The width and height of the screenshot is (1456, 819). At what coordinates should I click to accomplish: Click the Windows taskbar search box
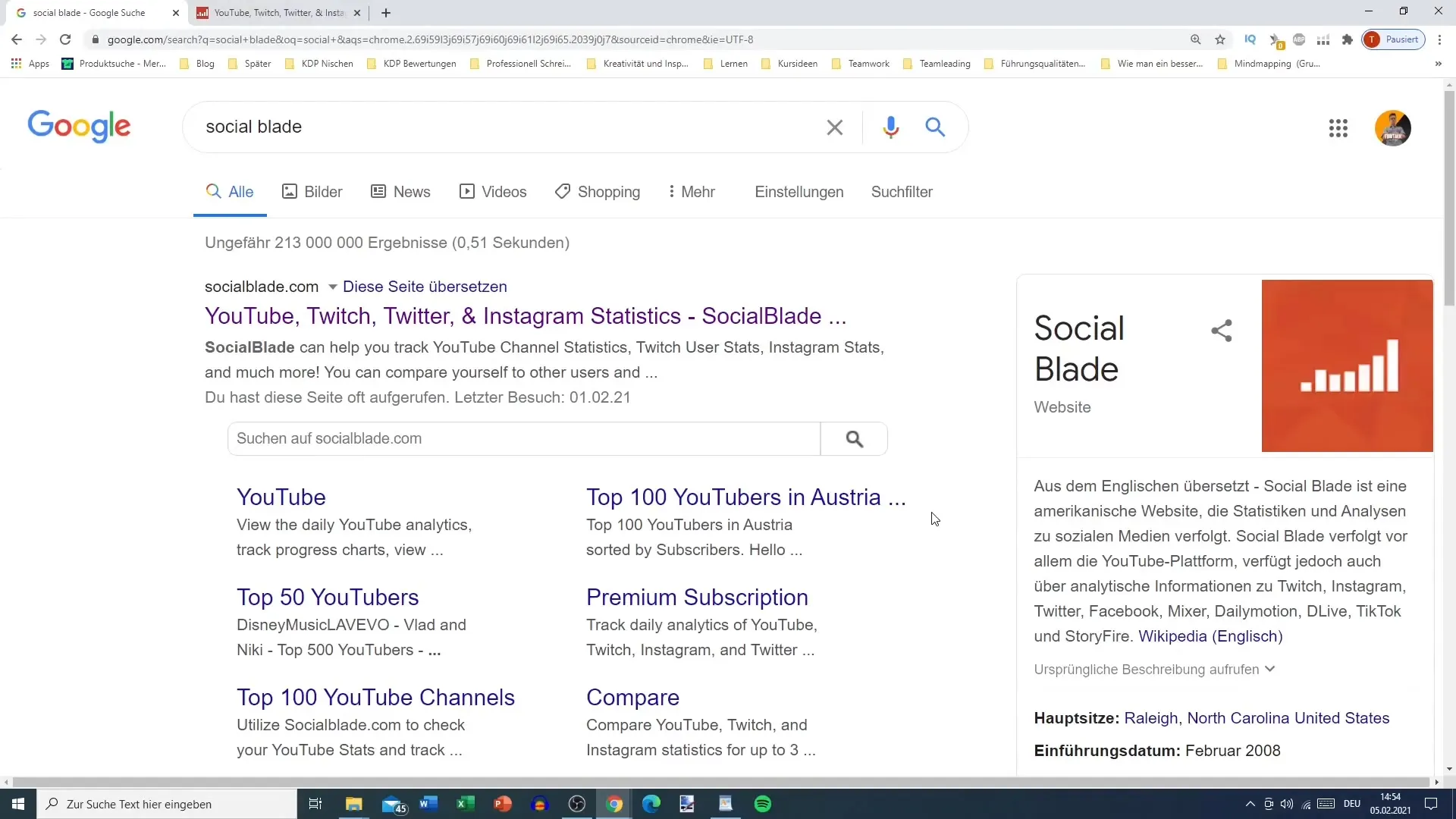point(167,804)
